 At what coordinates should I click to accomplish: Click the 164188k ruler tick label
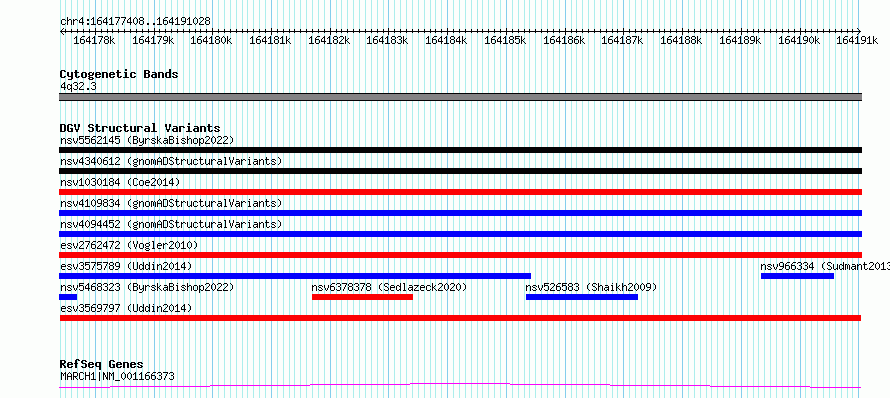[x=681, y=40]
